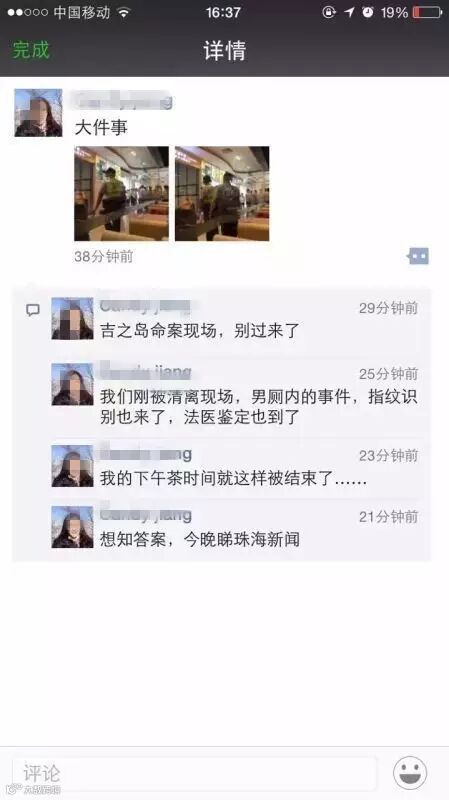Open second posted photo thumbnail
This screenshot has width=449, height=800.
(x=222, y=193)
